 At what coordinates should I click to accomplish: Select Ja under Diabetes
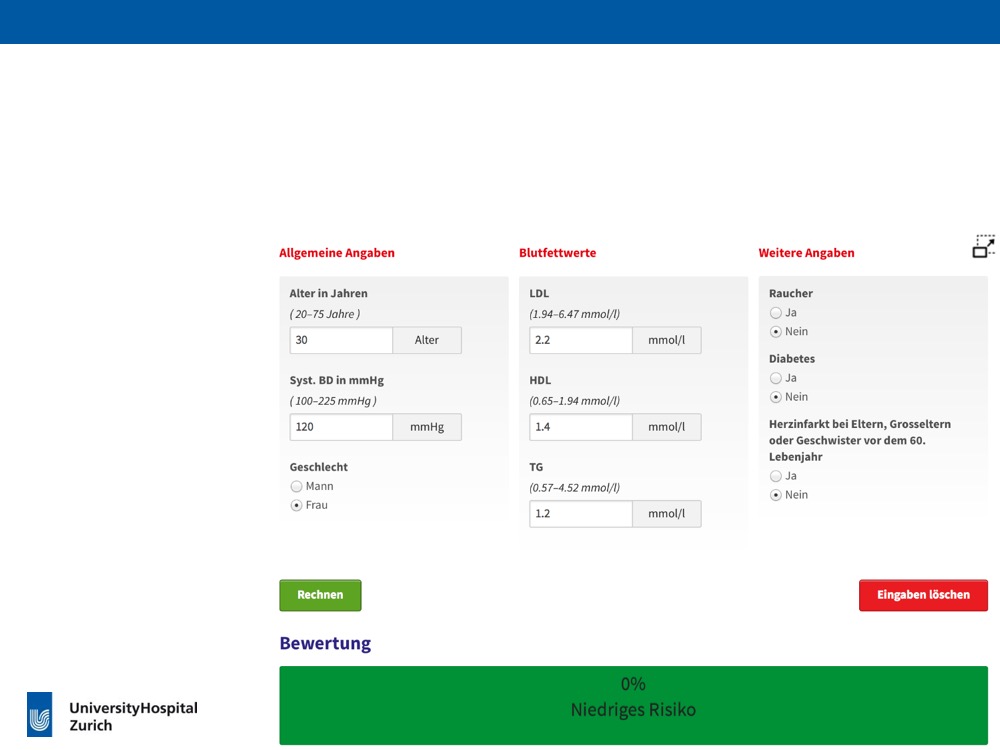pos(776,378)
